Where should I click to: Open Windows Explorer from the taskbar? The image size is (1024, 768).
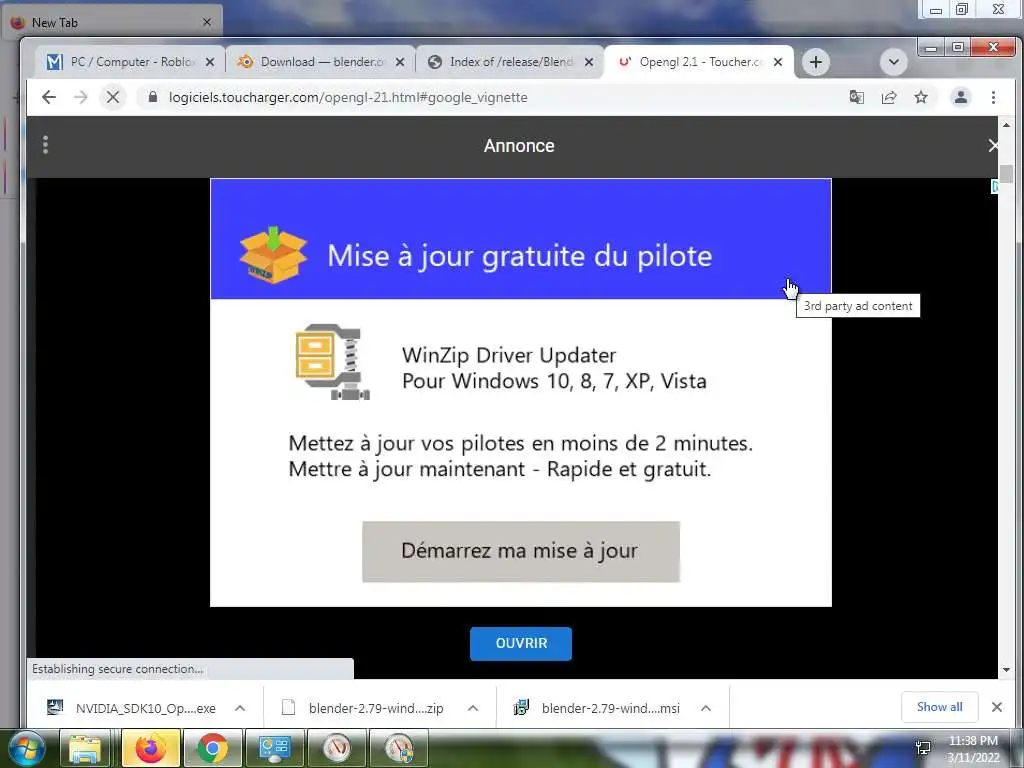pos(86,749)
